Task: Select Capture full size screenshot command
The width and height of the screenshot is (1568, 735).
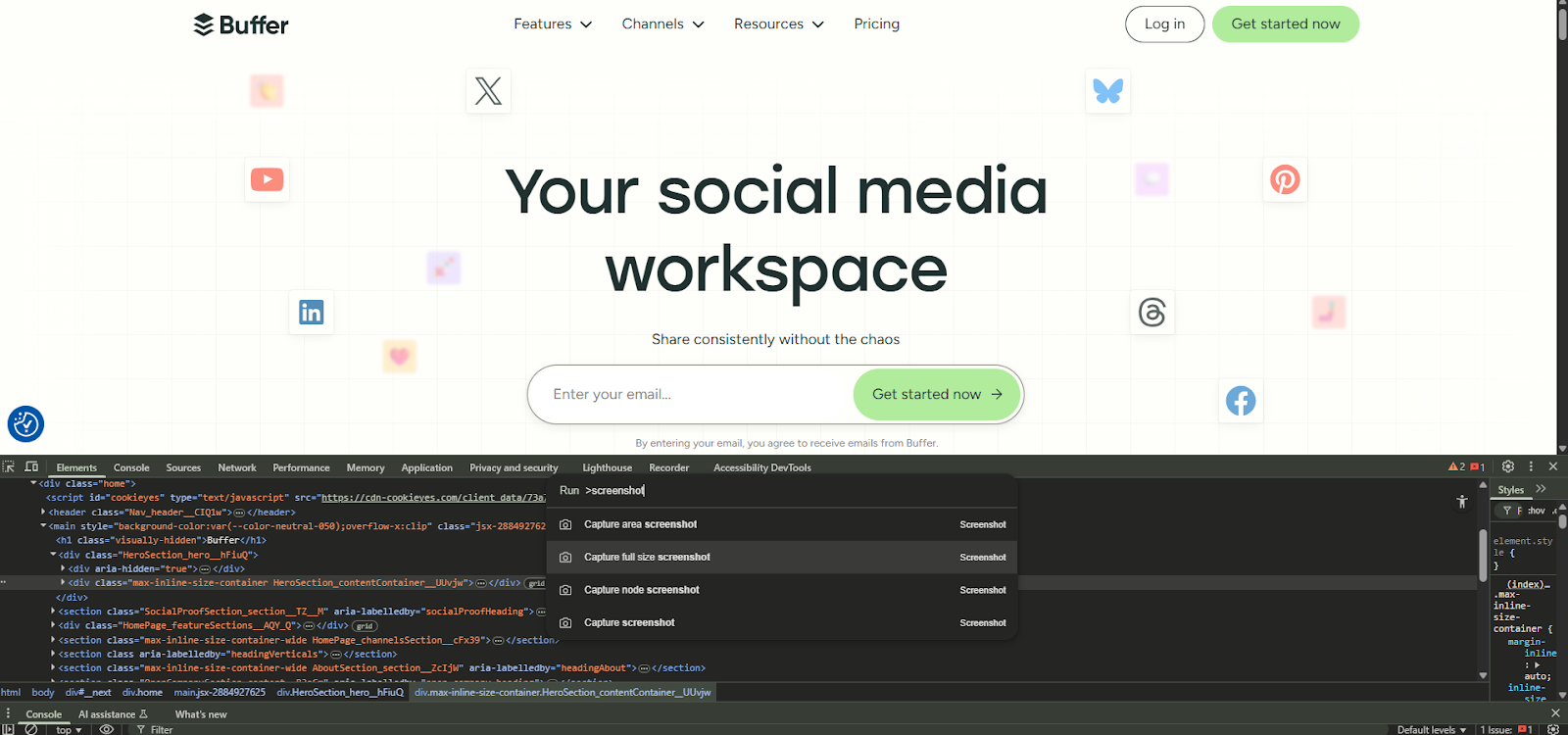Action: 647,558
